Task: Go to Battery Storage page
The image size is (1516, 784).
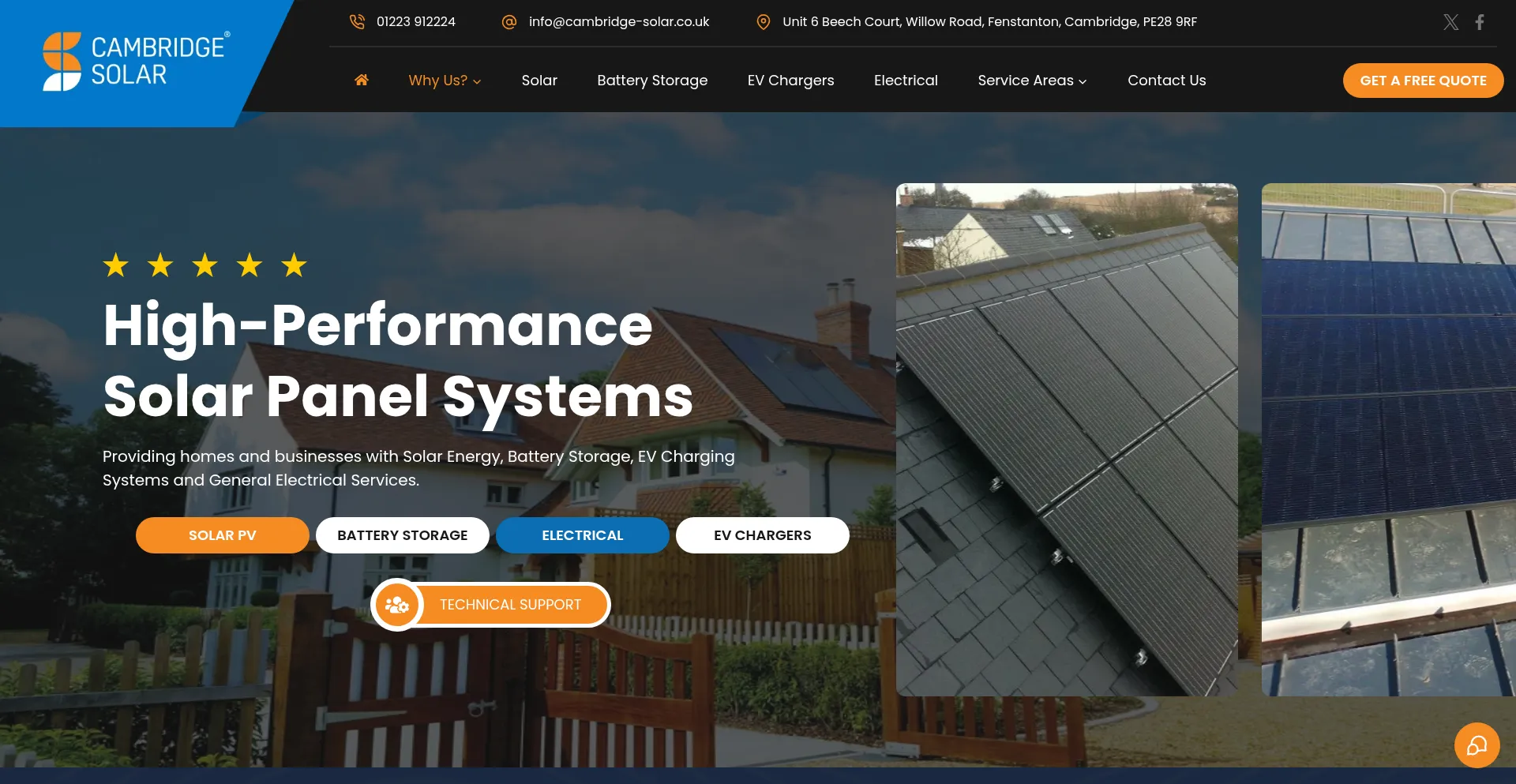Action: [x=652, y=81]
